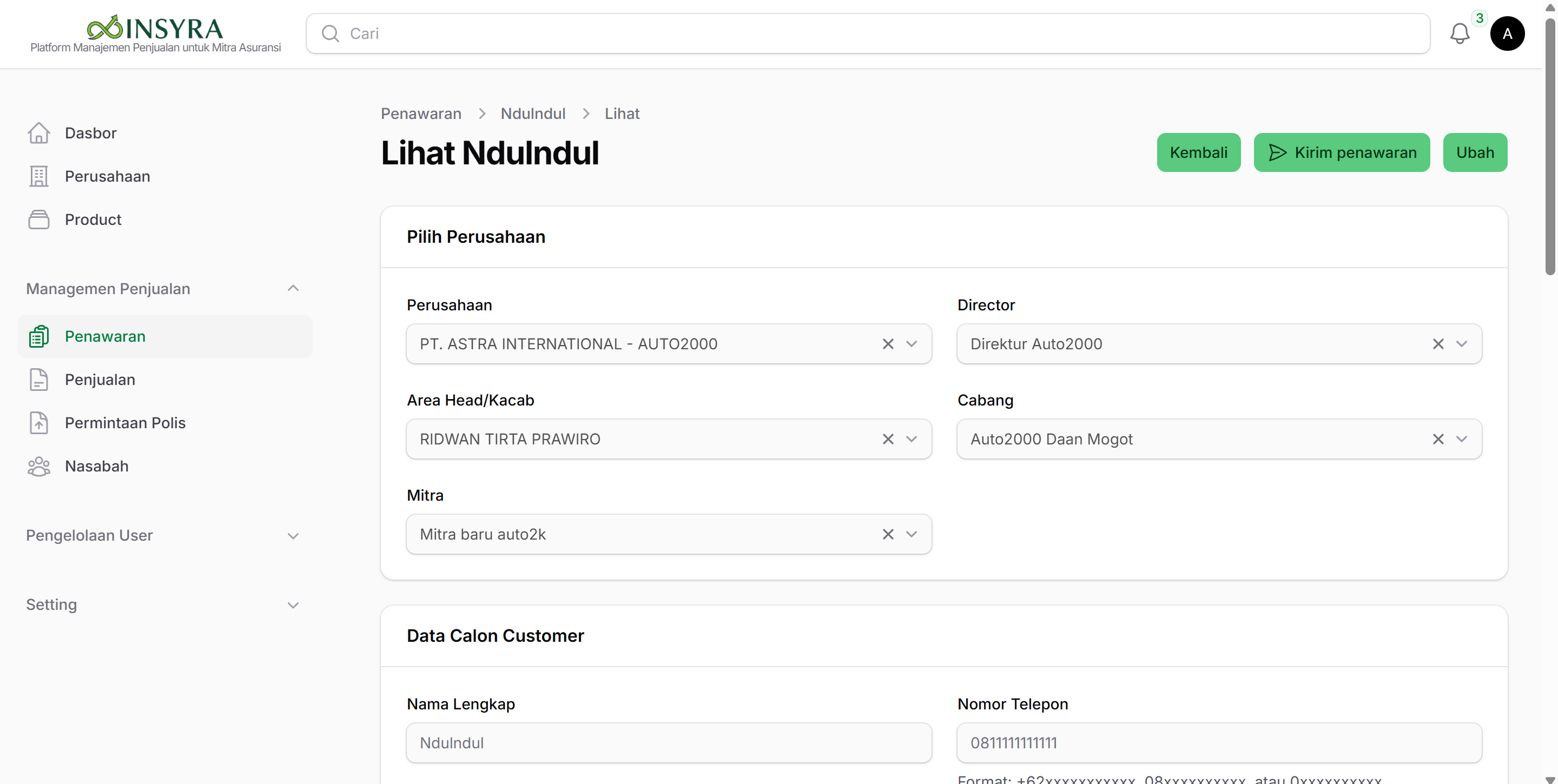Image resolution: width=1558 pixels, height=784 pixels.
Task: Click the scrollbar down arrow
Action: pyautogui.click(x=1549, y=779)
